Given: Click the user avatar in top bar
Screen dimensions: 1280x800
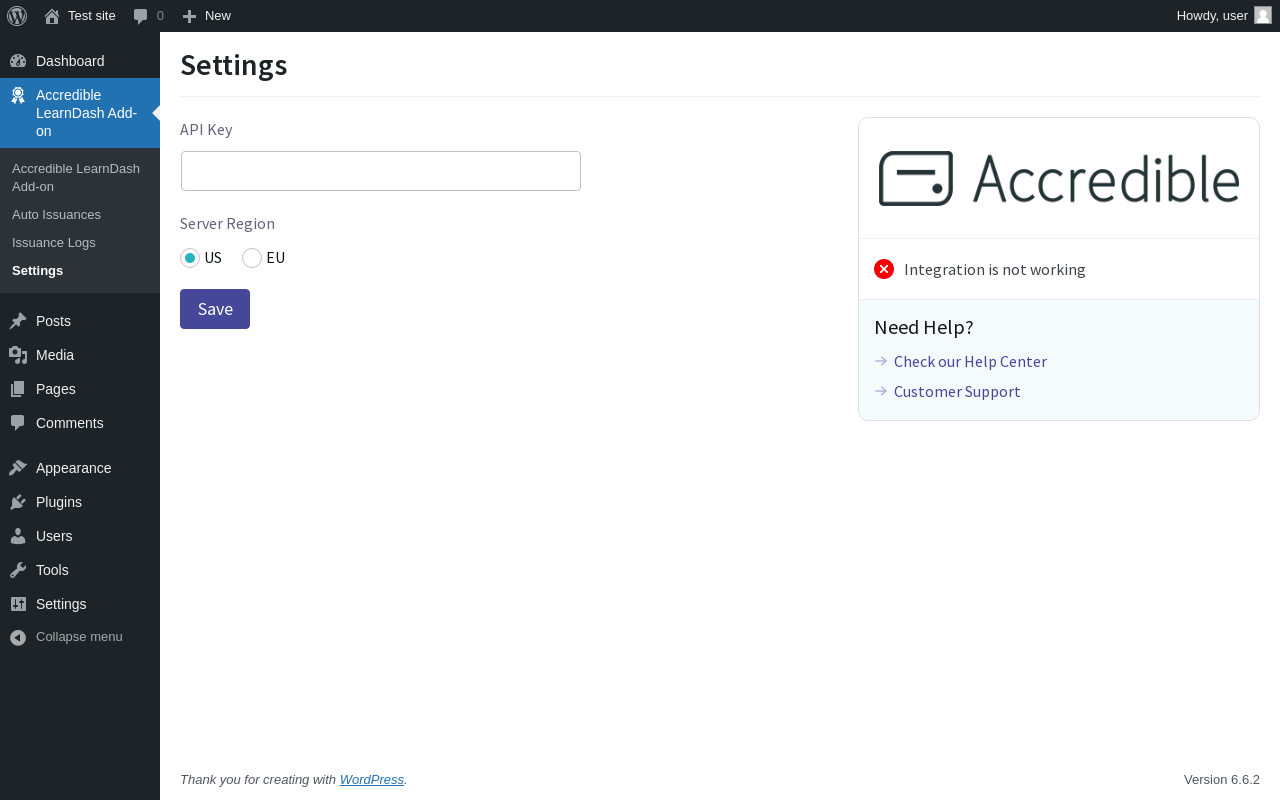Looking at the screenshot, I should coord(1263,15).
